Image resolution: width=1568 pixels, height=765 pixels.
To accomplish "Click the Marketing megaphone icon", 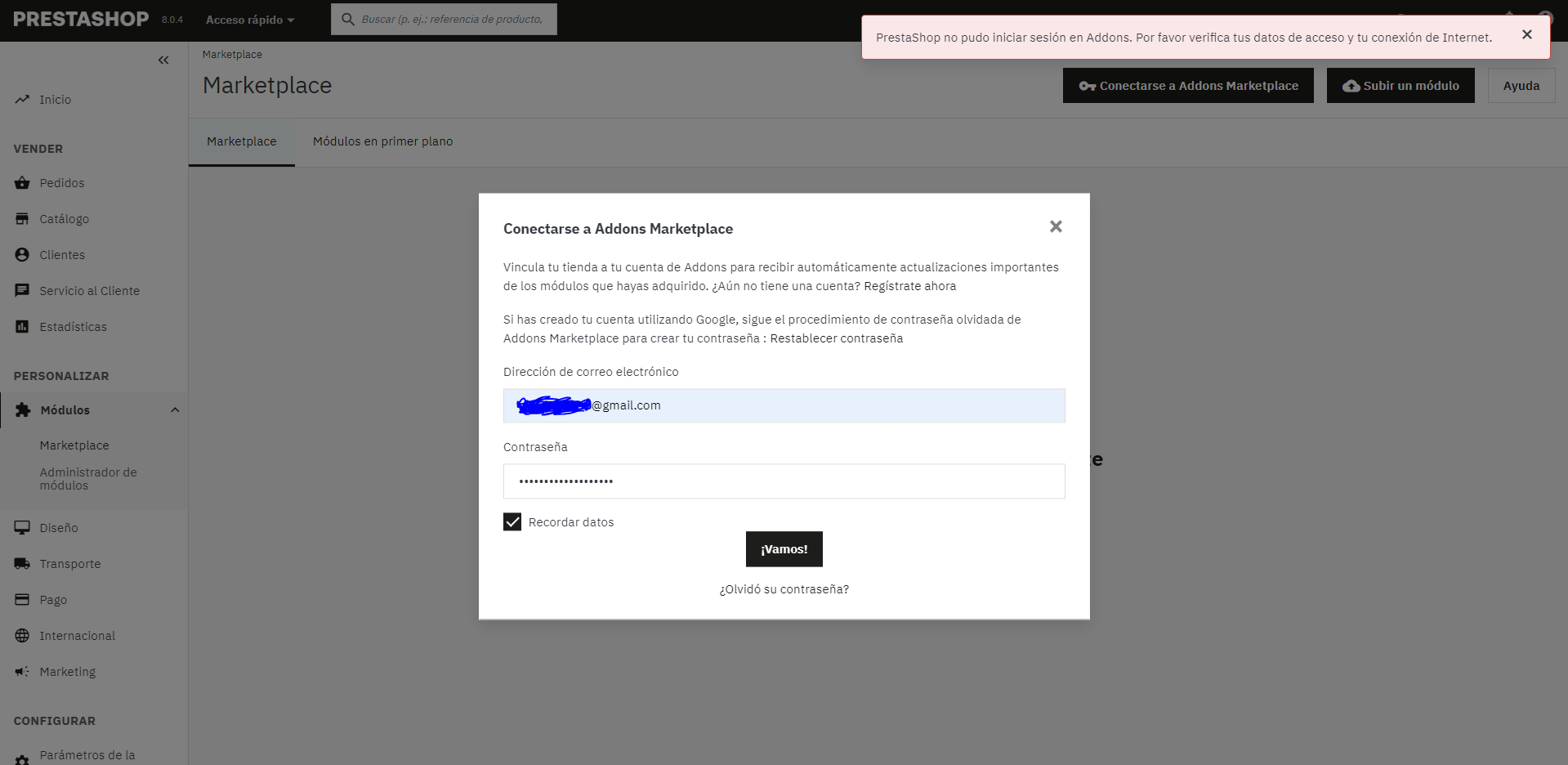I will pos(22,671).
